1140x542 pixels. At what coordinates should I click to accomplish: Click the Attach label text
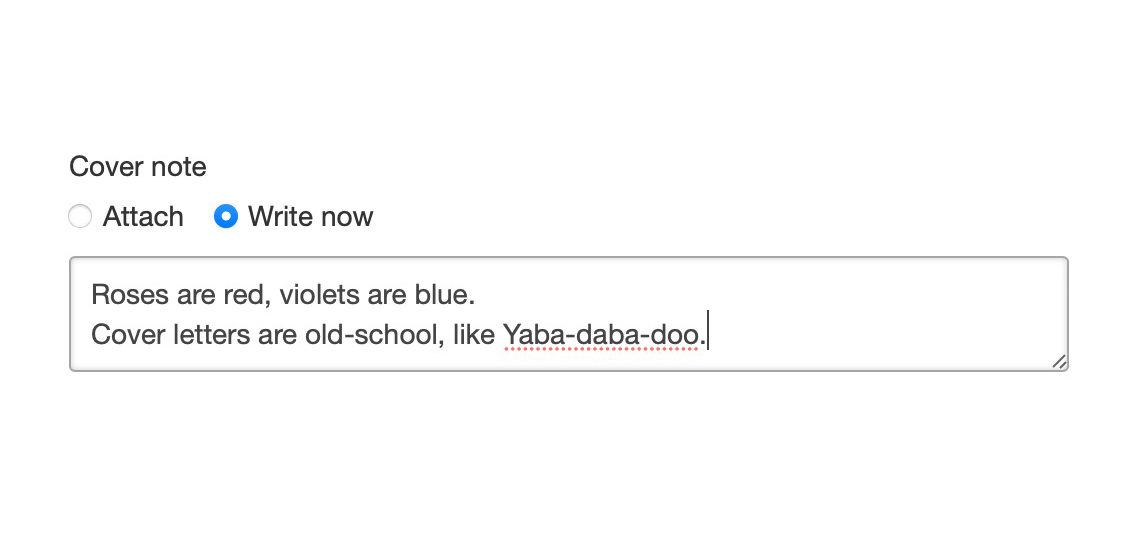pyautogui.click(x=143, y=217)
